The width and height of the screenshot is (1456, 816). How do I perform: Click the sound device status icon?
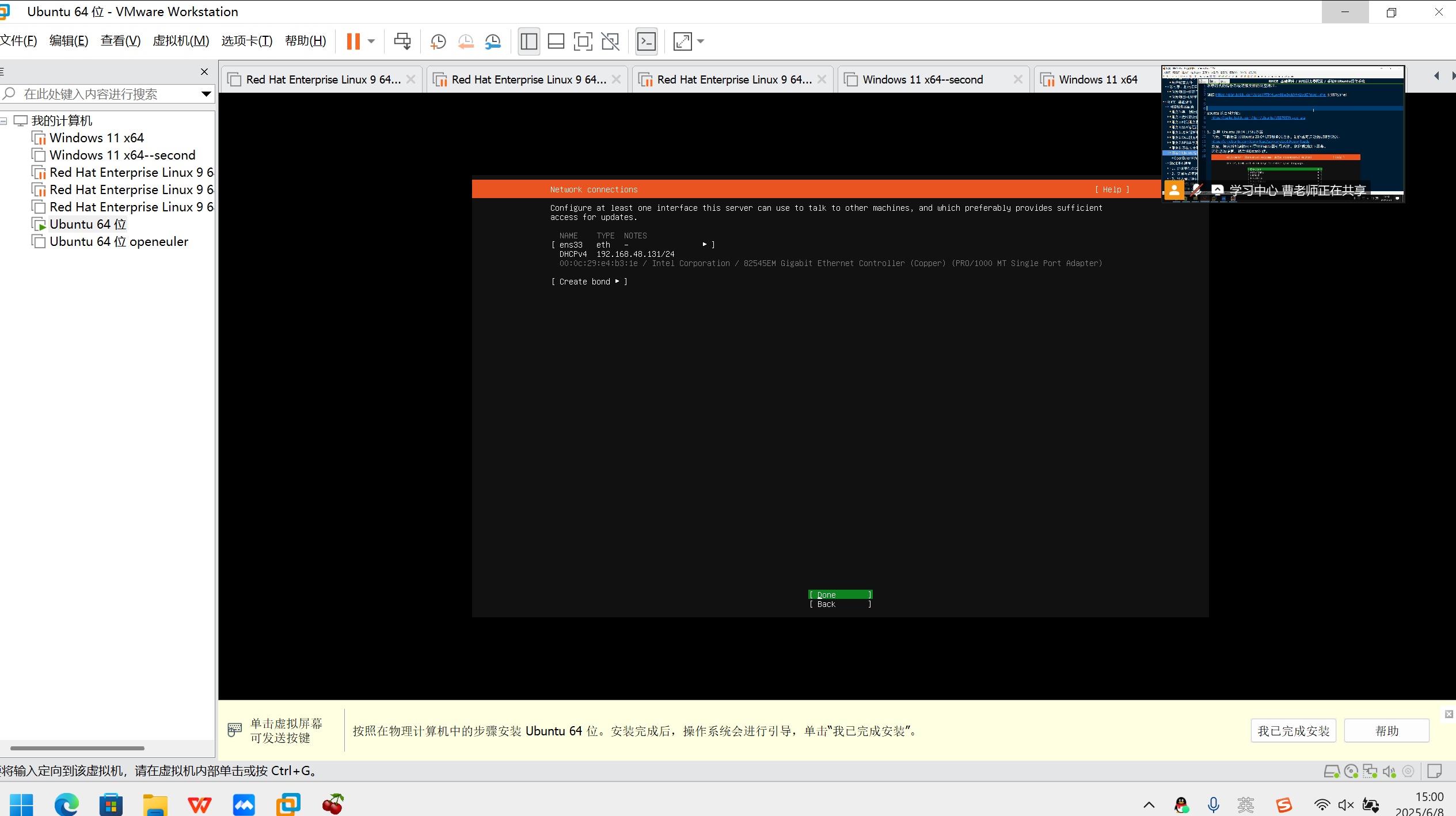click(x=1389, y=771)
